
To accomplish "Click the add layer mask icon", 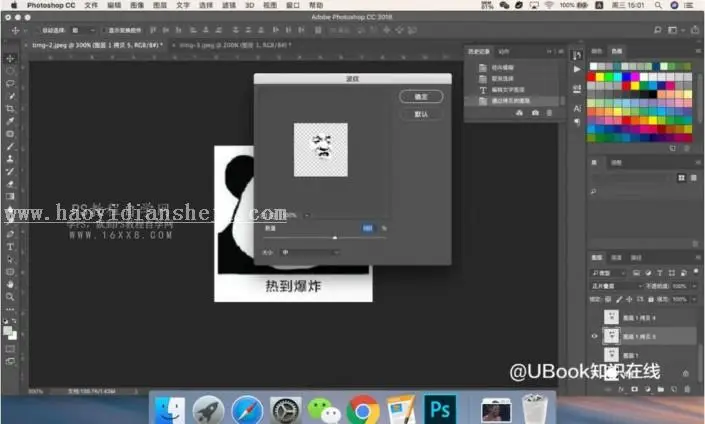I will 634,389.
